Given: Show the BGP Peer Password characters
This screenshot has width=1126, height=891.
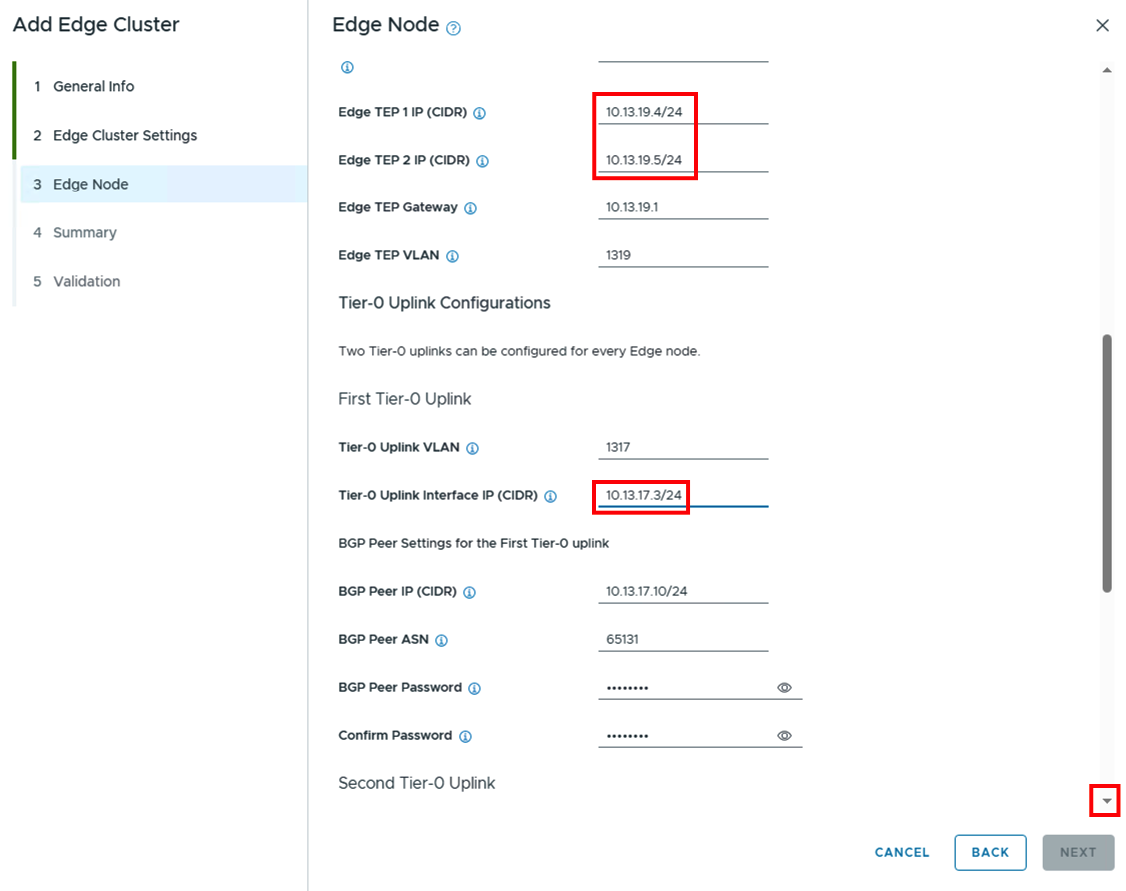Looking at the screenshot, I should click(785, 688).
